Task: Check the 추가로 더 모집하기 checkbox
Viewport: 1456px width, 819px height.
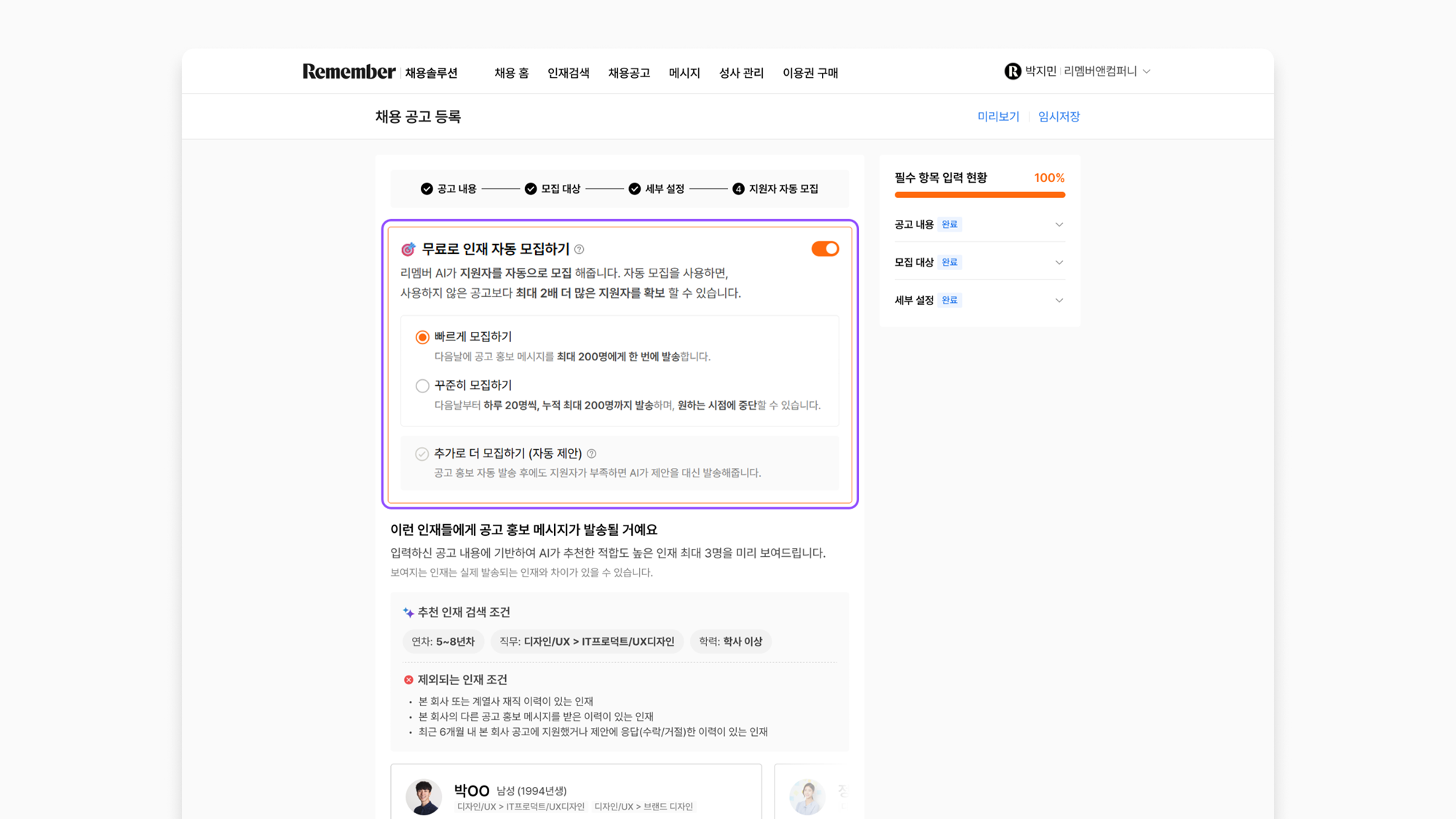Action: click(x=422, y=454)
